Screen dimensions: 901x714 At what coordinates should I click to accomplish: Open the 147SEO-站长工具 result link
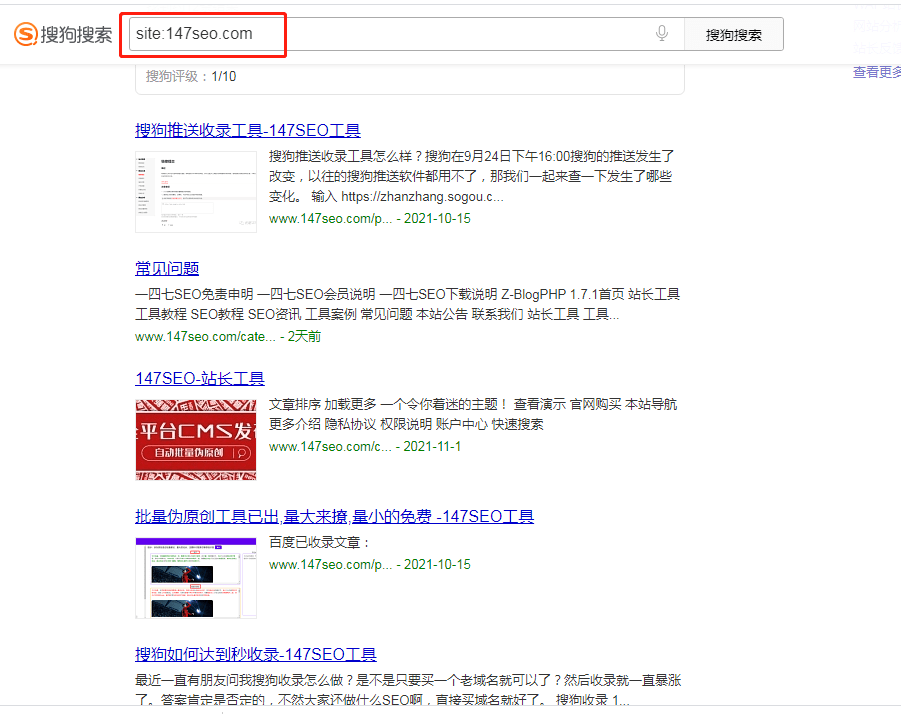pos(200,379)
